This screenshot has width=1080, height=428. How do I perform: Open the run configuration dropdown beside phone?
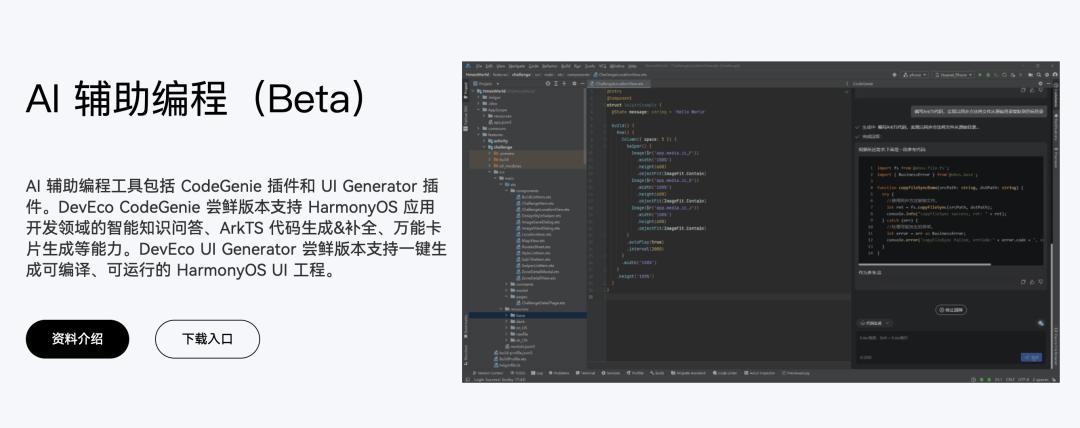click(953, 74)
